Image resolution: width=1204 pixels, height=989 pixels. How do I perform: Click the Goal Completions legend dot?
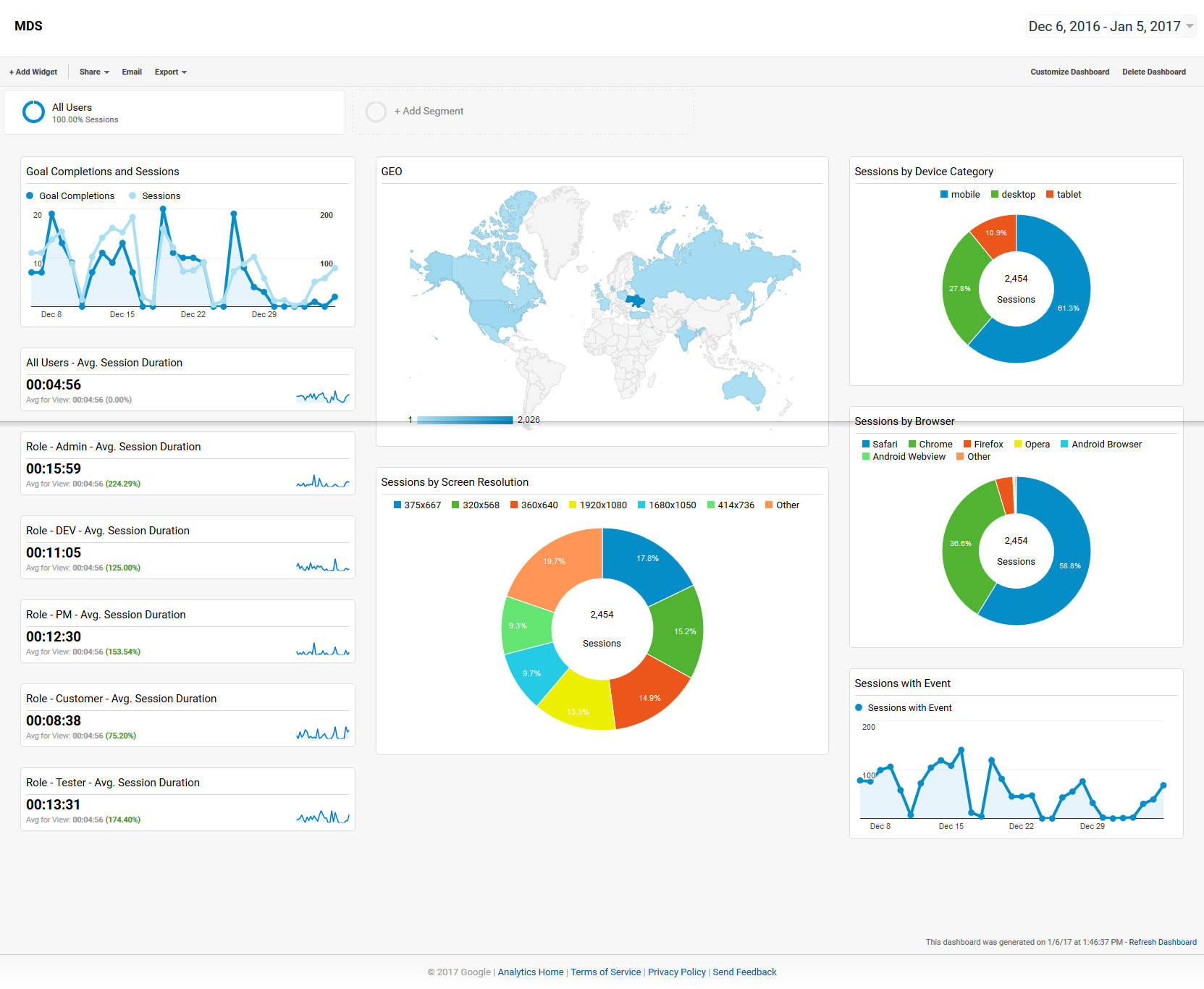30,195
